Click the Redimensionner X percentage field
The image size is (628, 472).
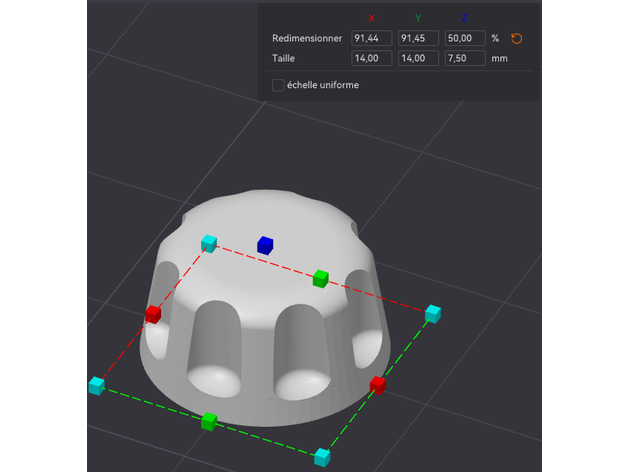point(371,38)
